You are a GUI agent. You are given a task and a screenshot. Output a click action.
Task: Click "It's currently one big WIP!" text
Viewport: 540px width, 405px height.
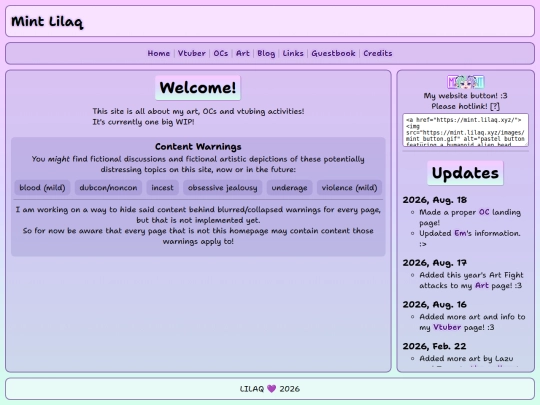point(143,122)
